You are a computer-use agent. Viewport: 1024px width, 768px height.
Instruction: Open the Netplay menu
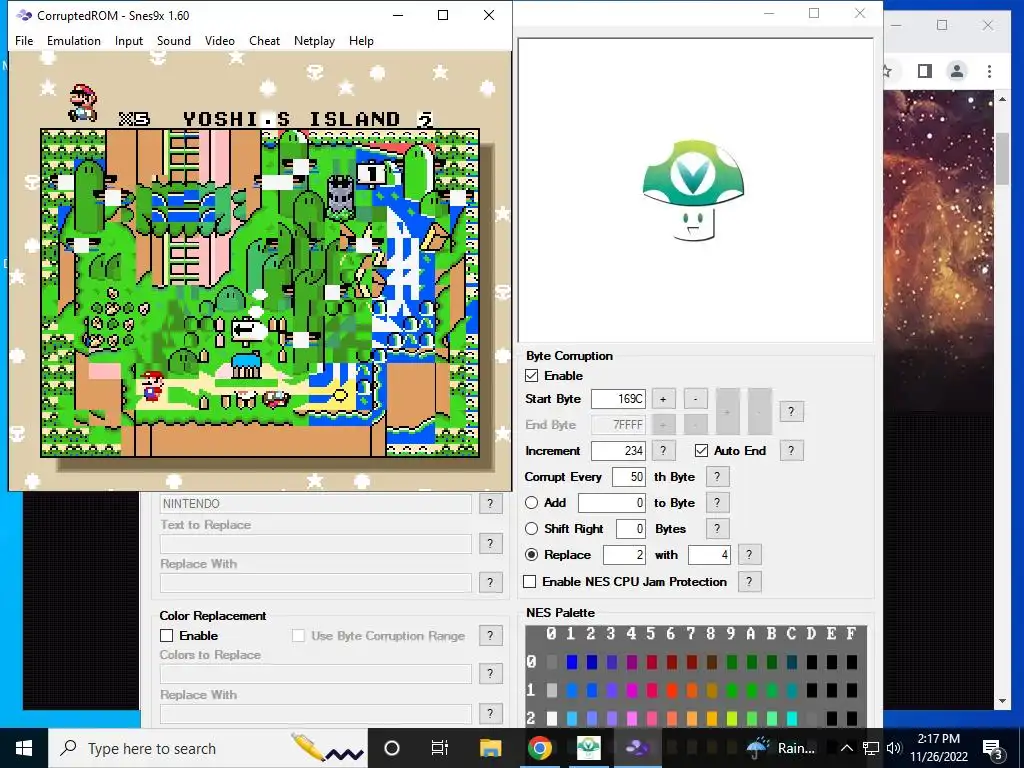(314, 40)
